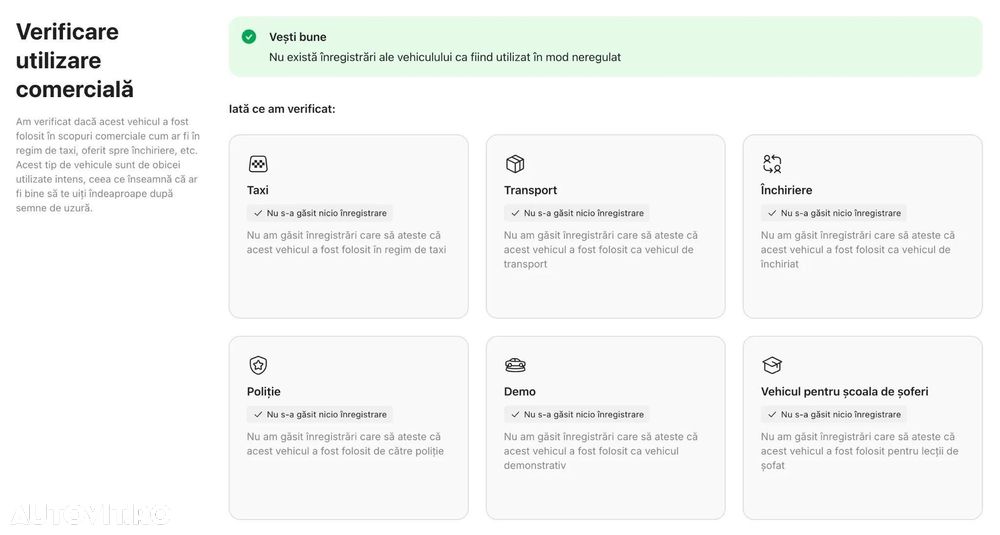
Task: Click the green success checkmark icon
Action: coord(249,37)
